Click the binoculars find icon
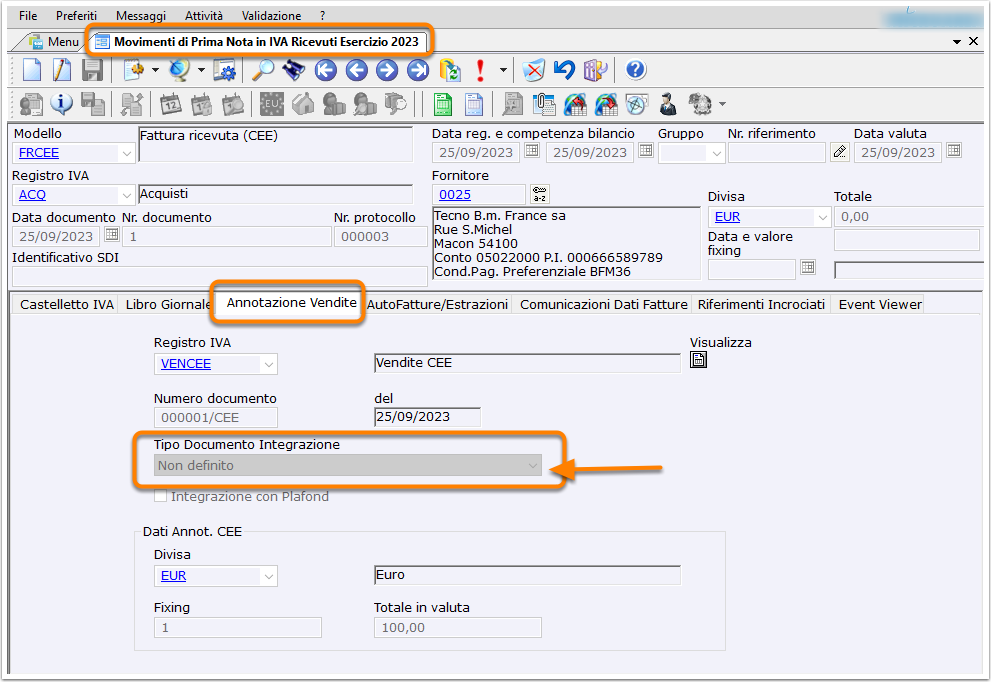This screenshot has width=991, height=682. click(293, 70)
